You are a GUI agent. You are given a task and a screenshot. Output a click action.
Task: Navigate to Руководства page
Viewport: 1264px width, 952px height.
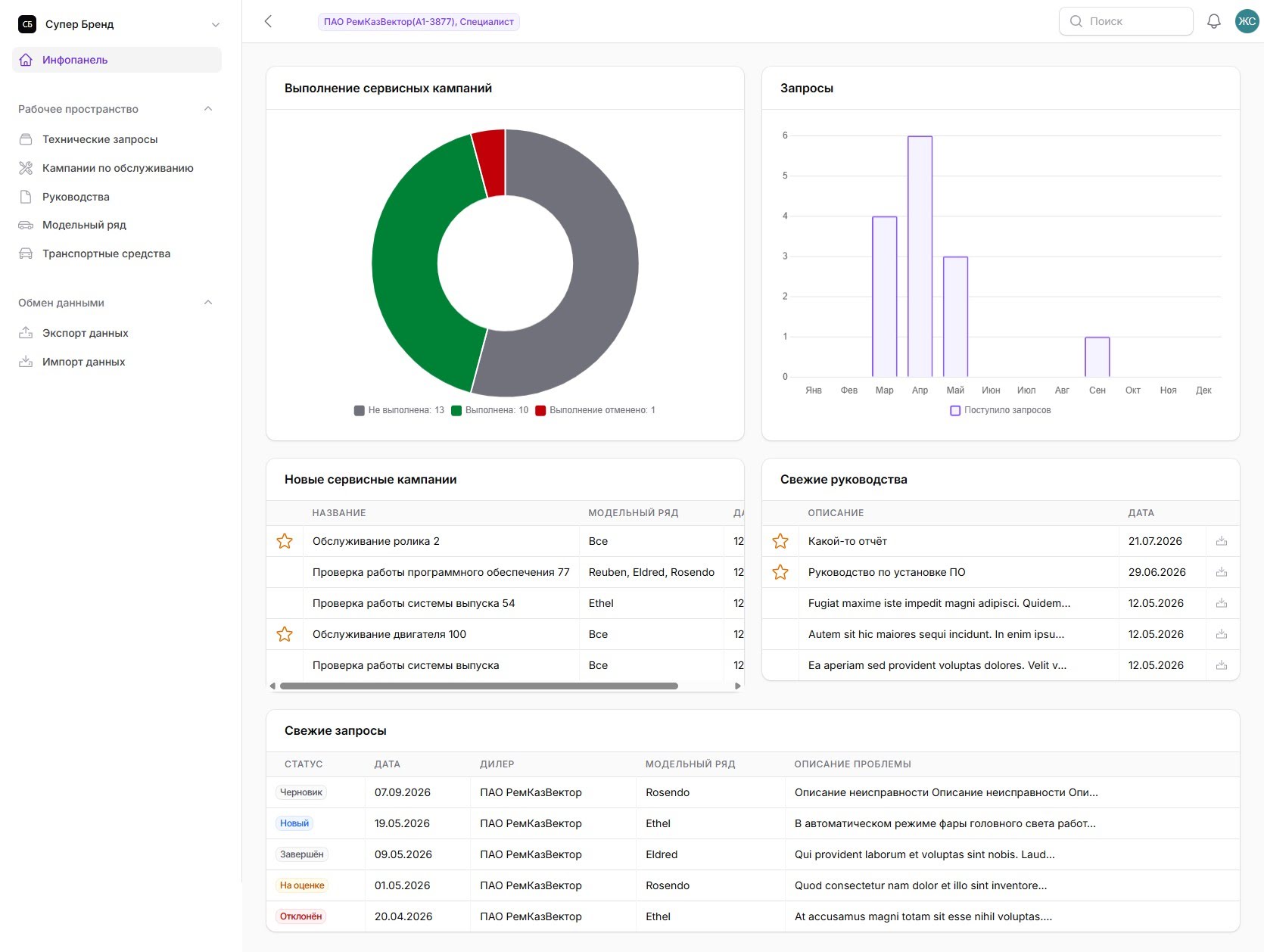[x=117, y=197]
